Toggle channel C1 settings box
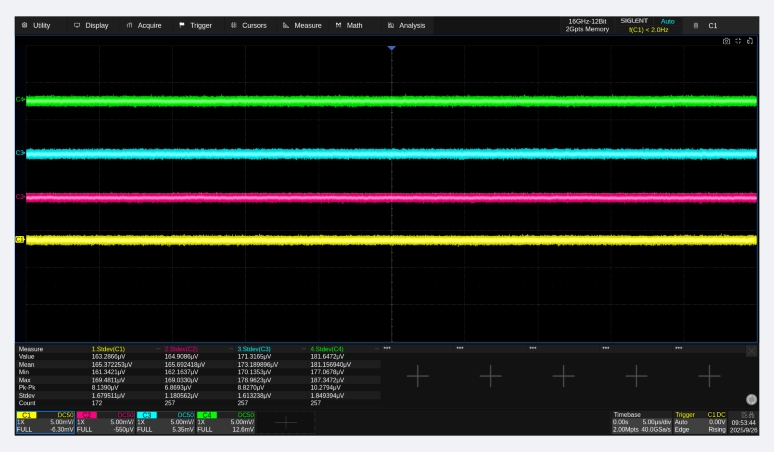This screenshot has width=774, height=452. tap(44, 422)
